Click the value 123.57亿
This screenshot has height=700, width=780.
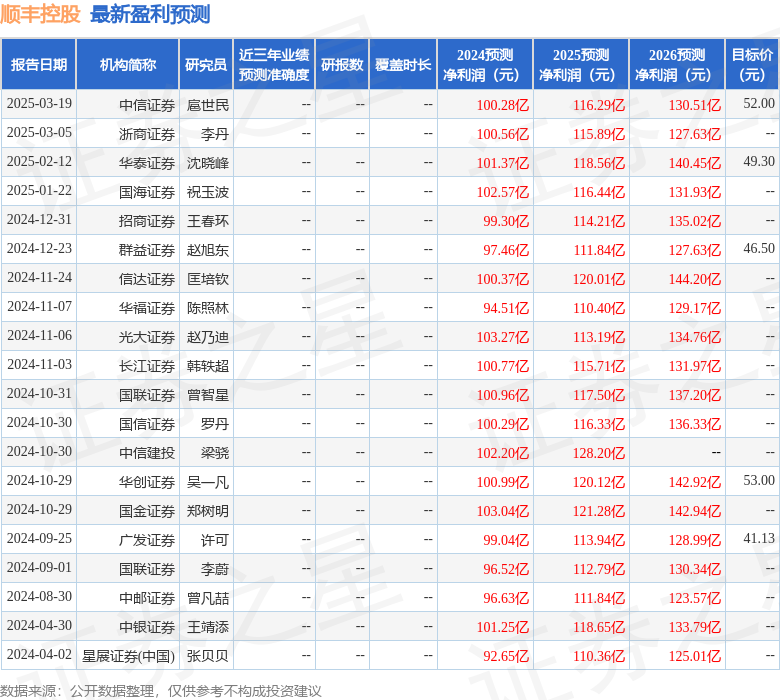pyautogui.click(x=695, y=598)
